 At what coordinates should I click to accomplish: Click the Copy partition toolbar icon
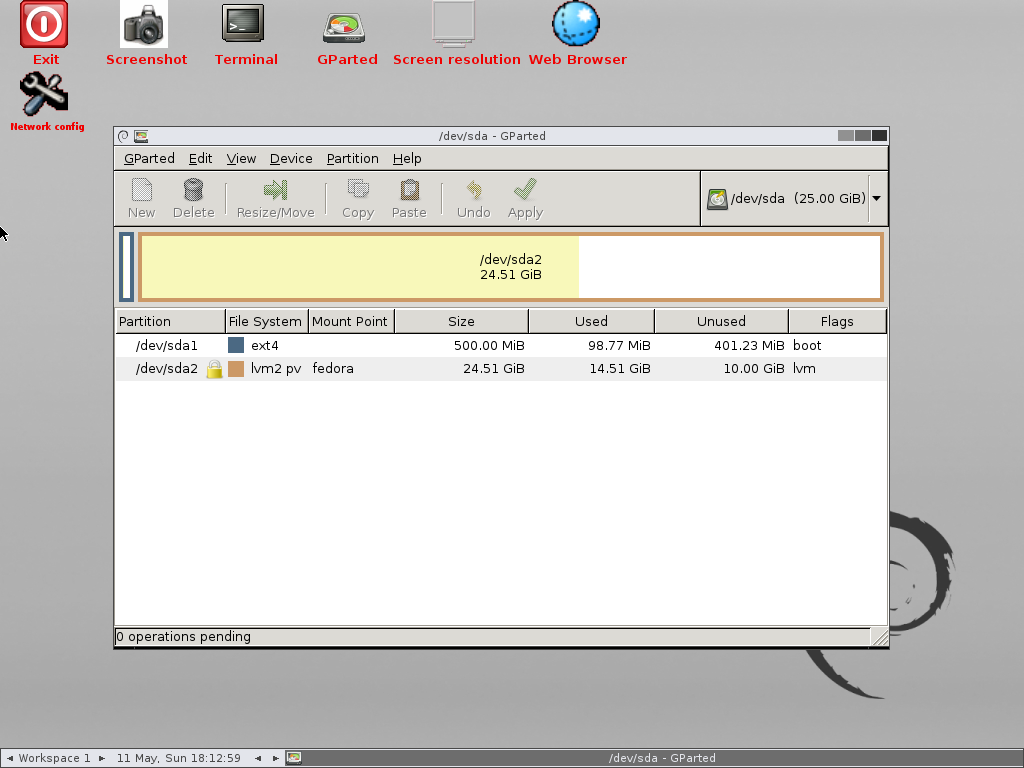tap(358, 190)
